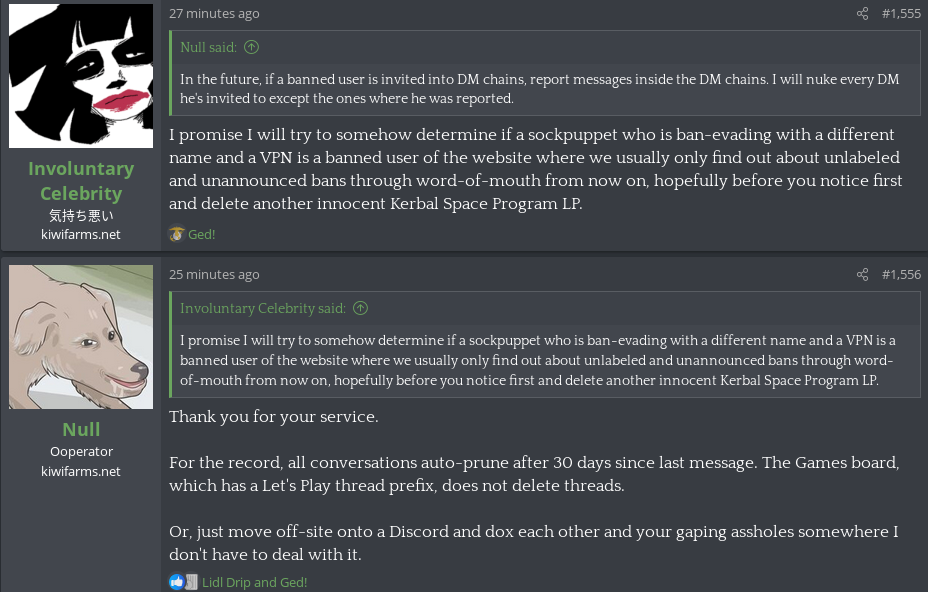Open the Involuntary Celebrity username profile link
The height and width of the screenshot is (592, 928).
(x=81, y=181)
